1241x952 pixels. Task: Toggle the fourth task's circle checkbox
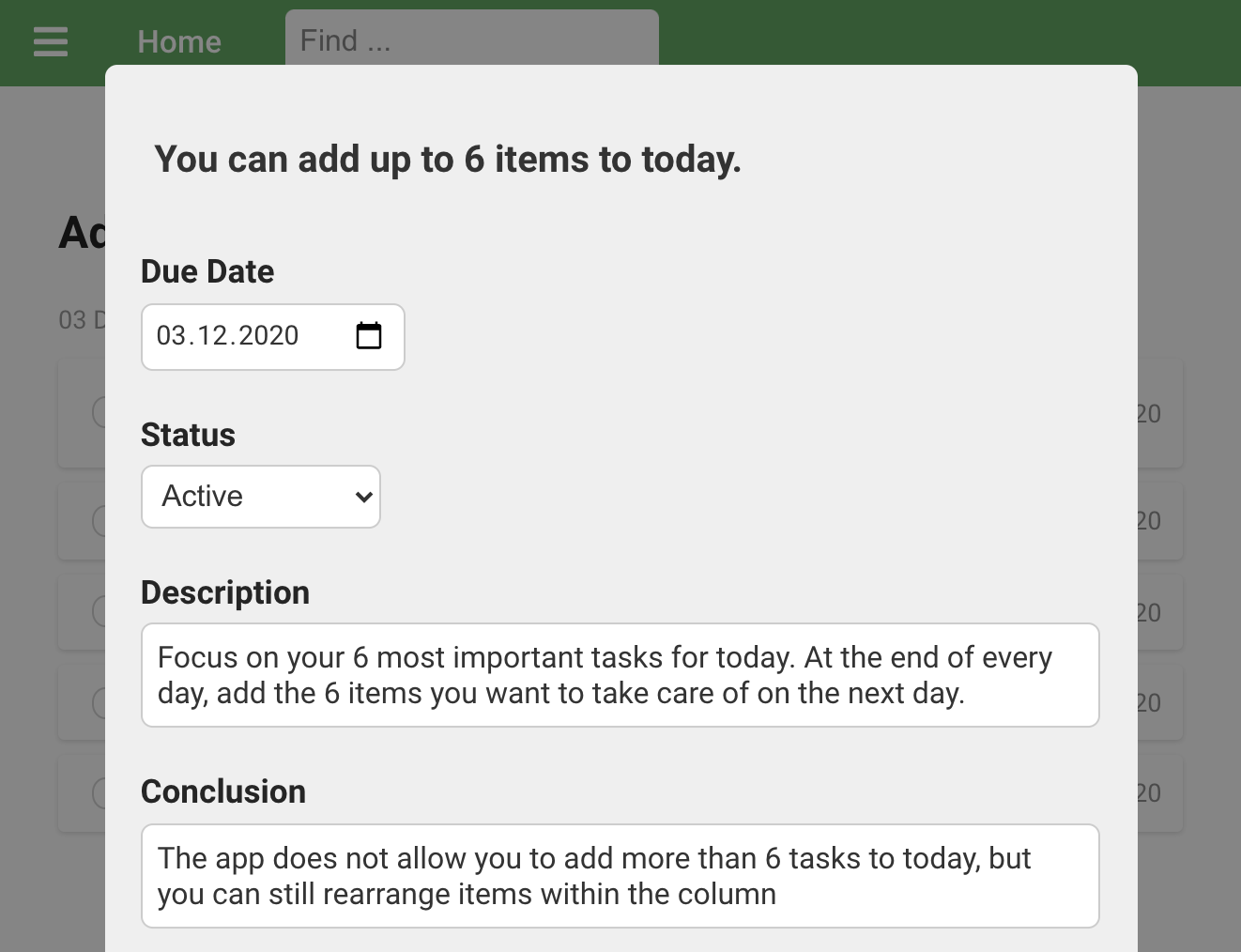tap(100, 702)
